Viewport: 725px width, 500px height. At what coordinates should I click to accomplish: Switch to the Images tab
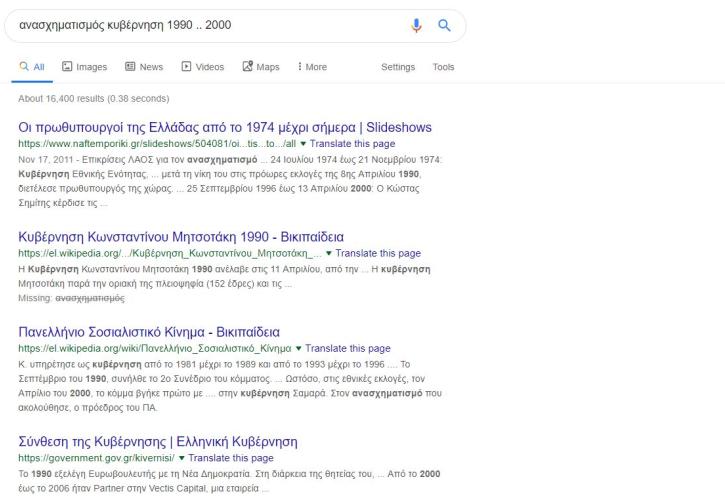(85, 67)
